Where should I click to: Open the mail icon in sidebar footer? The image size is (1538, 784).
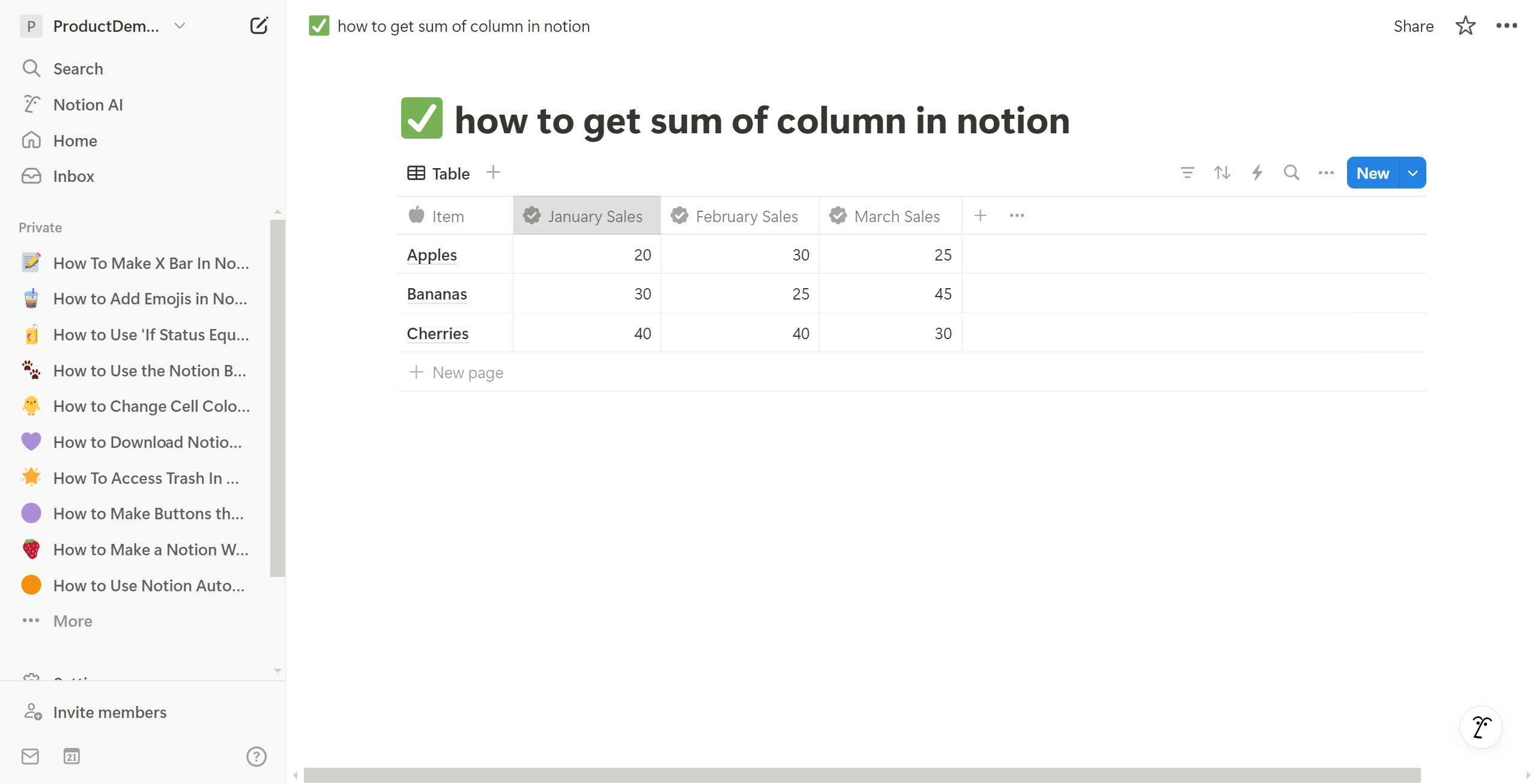point(30,756)
